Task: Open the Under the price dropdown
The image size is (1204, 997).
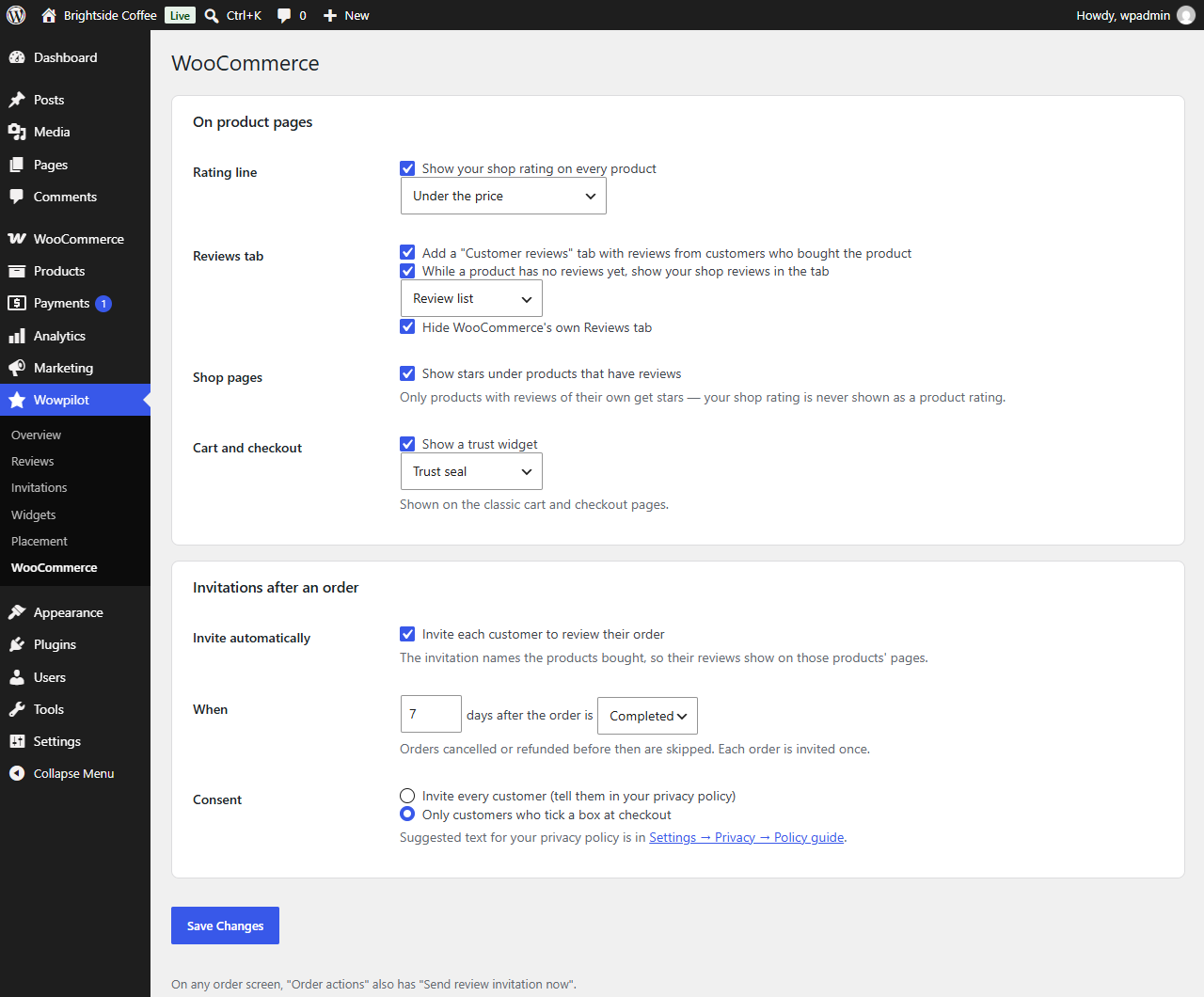Action: [503, 196]
